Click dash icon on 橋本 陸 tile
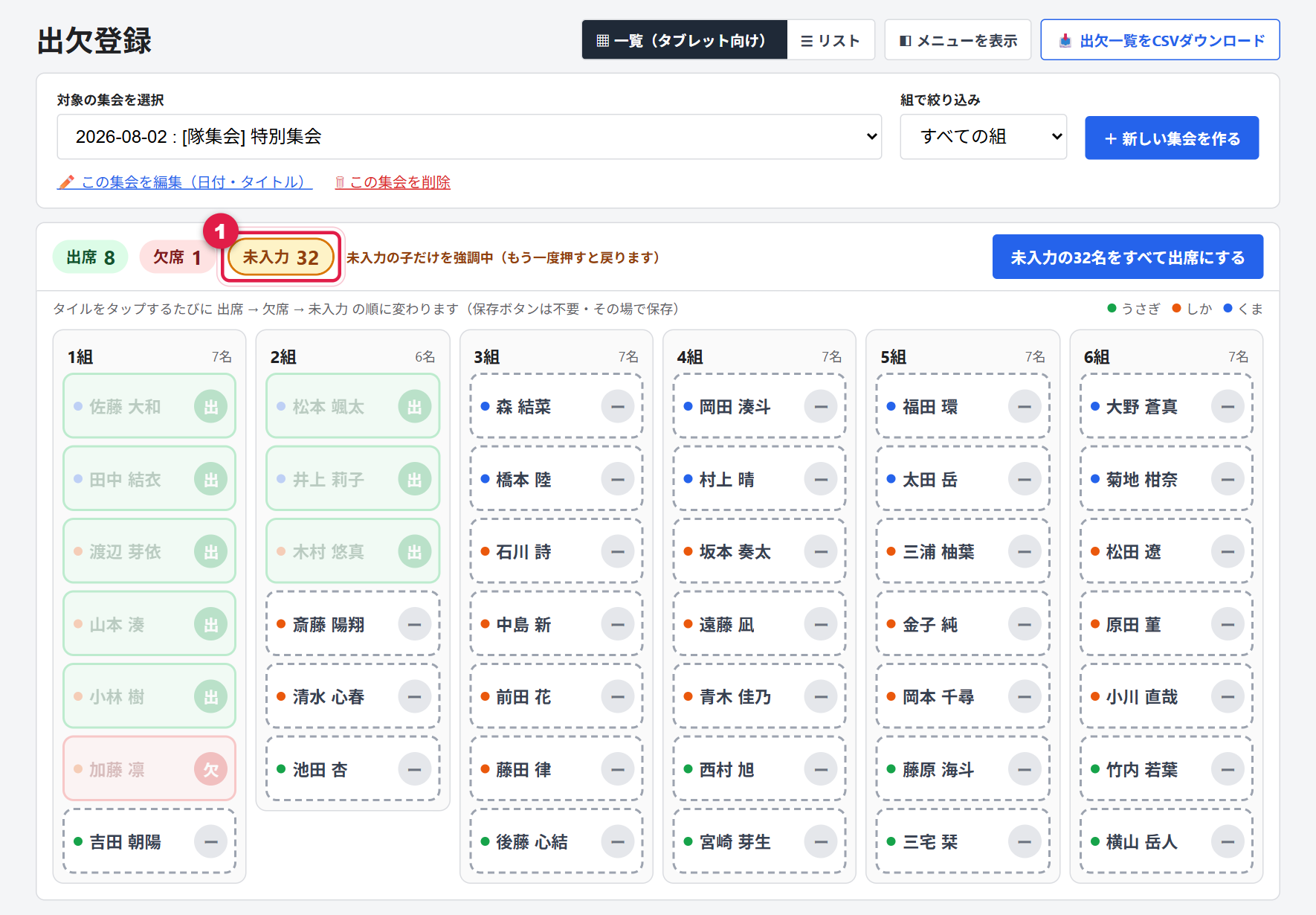 (618, 480)
